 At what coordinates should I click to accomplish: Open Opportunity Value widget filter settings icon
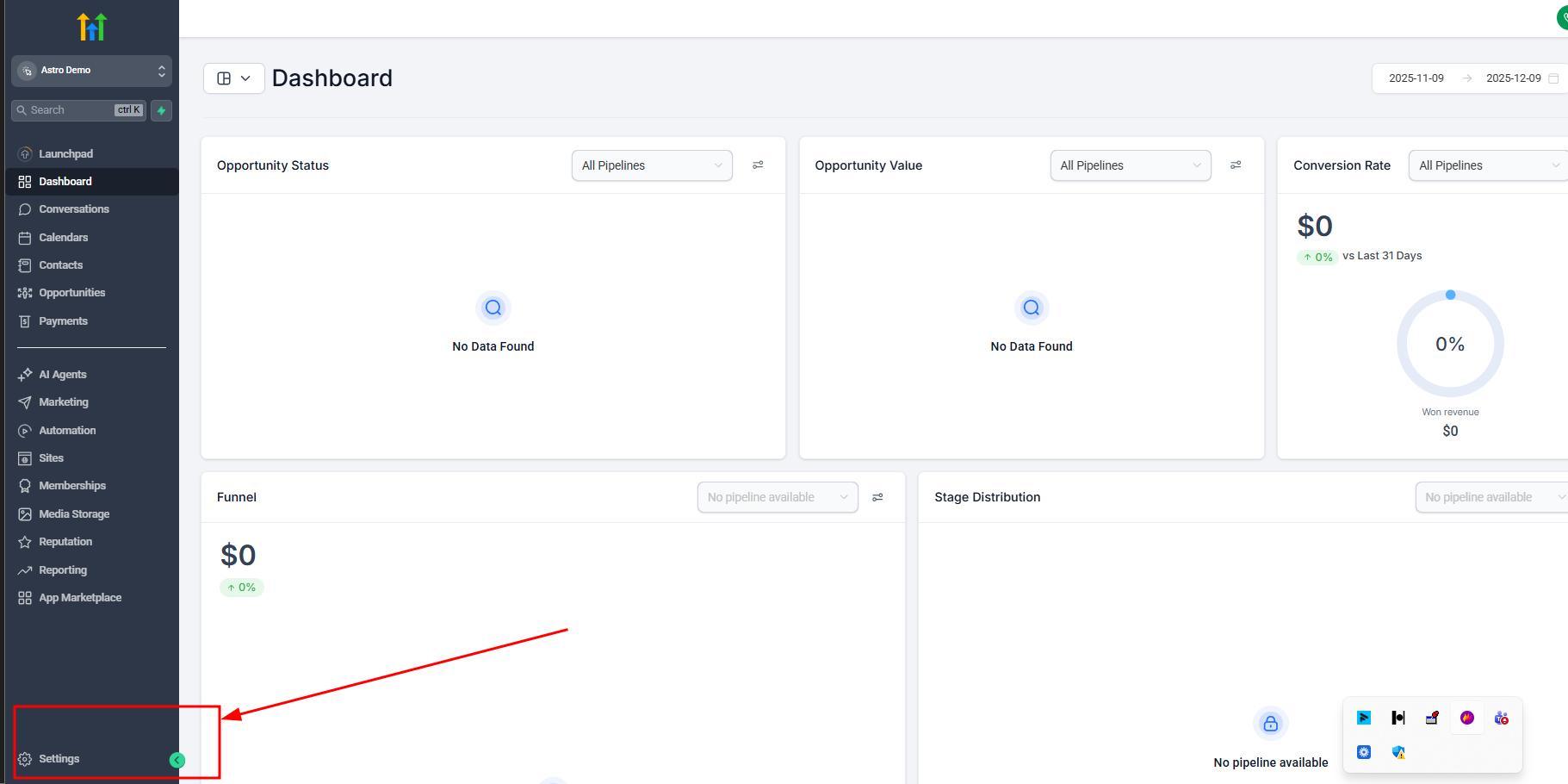pos(1236,165)
